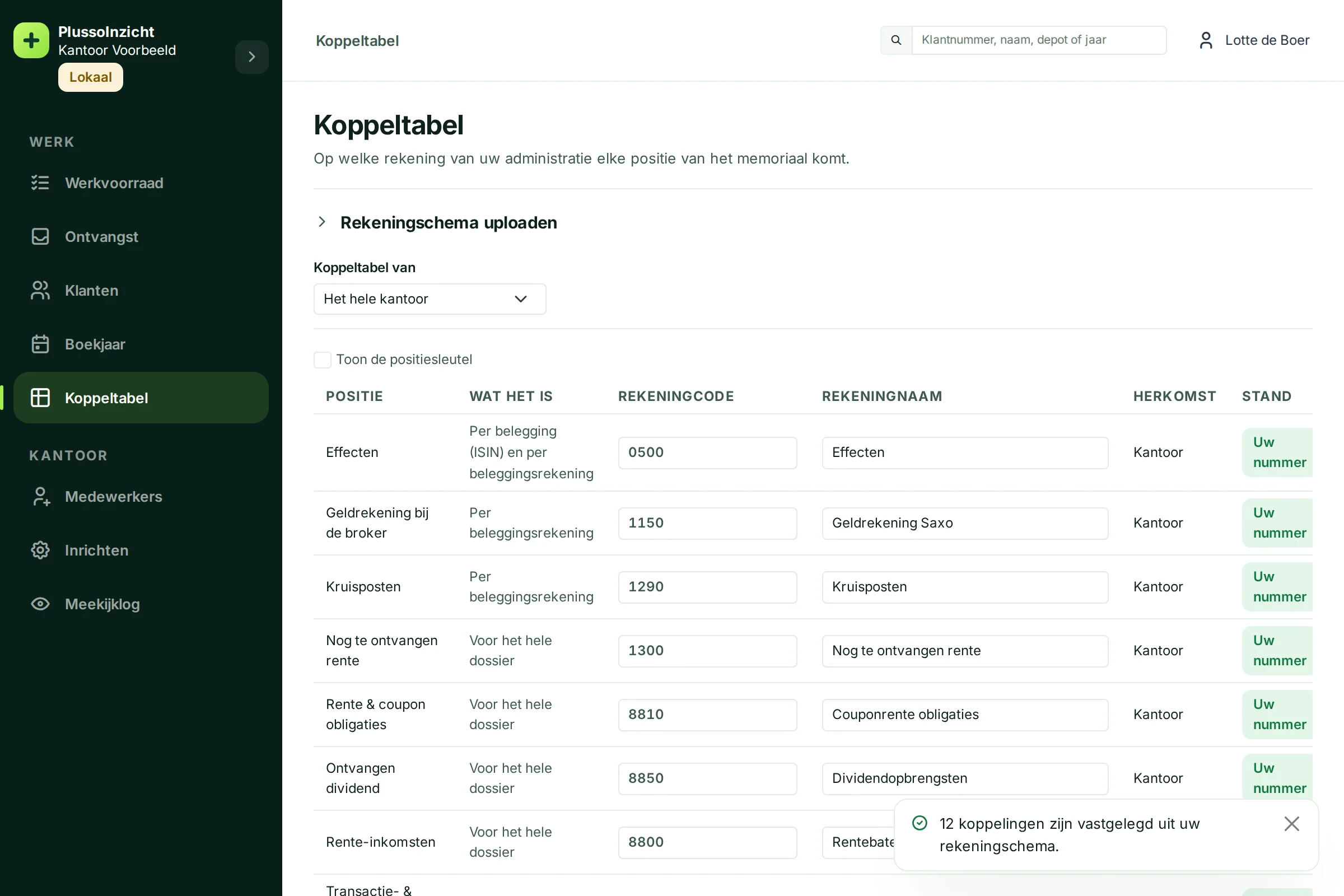The image size is (1344, 896).
Task: Open Meekijklog in the sidebar
Action: pyautogui.click(x=141, y=604)
